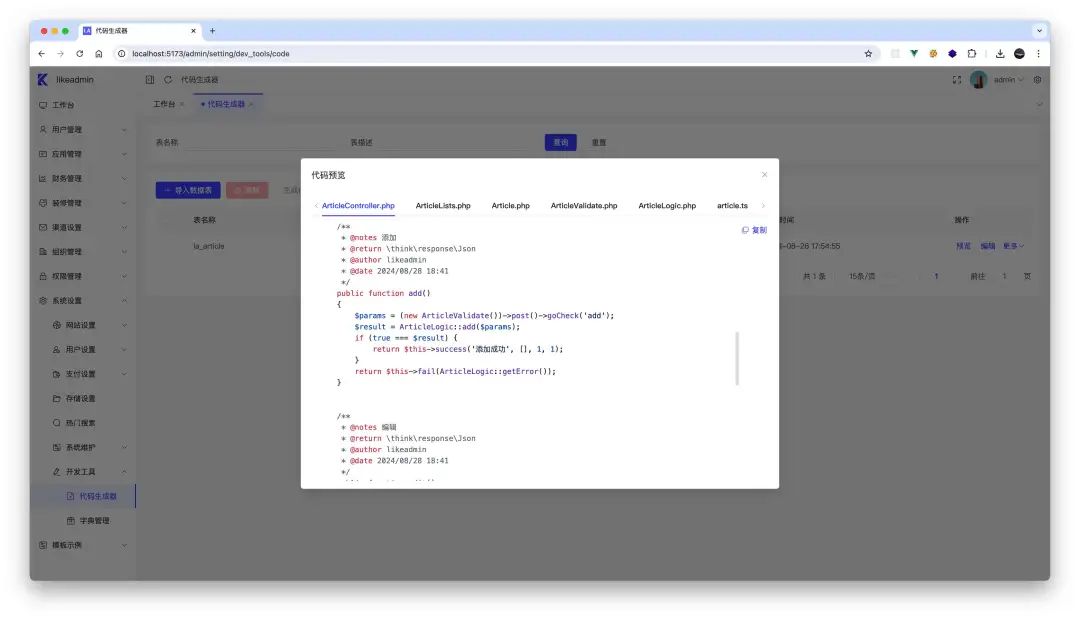The image size is (1080, 620).
Task: Click the browser back arrow
Action: point(42,54)
